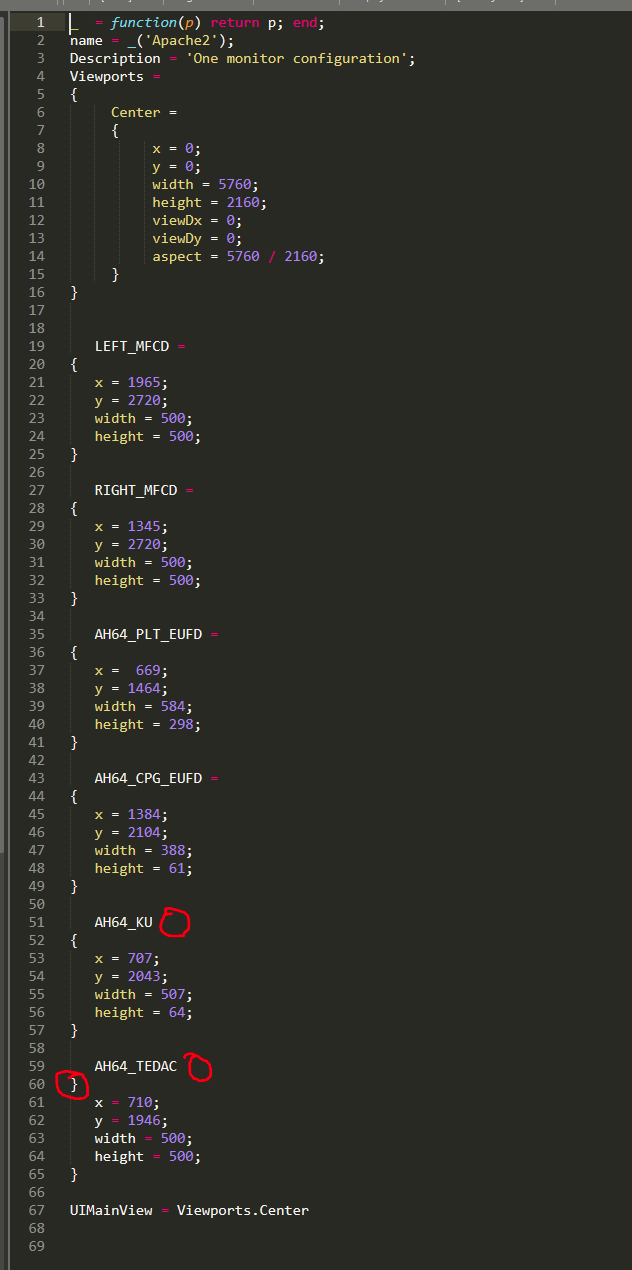Click the 'x = 1384;' line
Screen dimensions: 632x1270
tap(131, 814)
